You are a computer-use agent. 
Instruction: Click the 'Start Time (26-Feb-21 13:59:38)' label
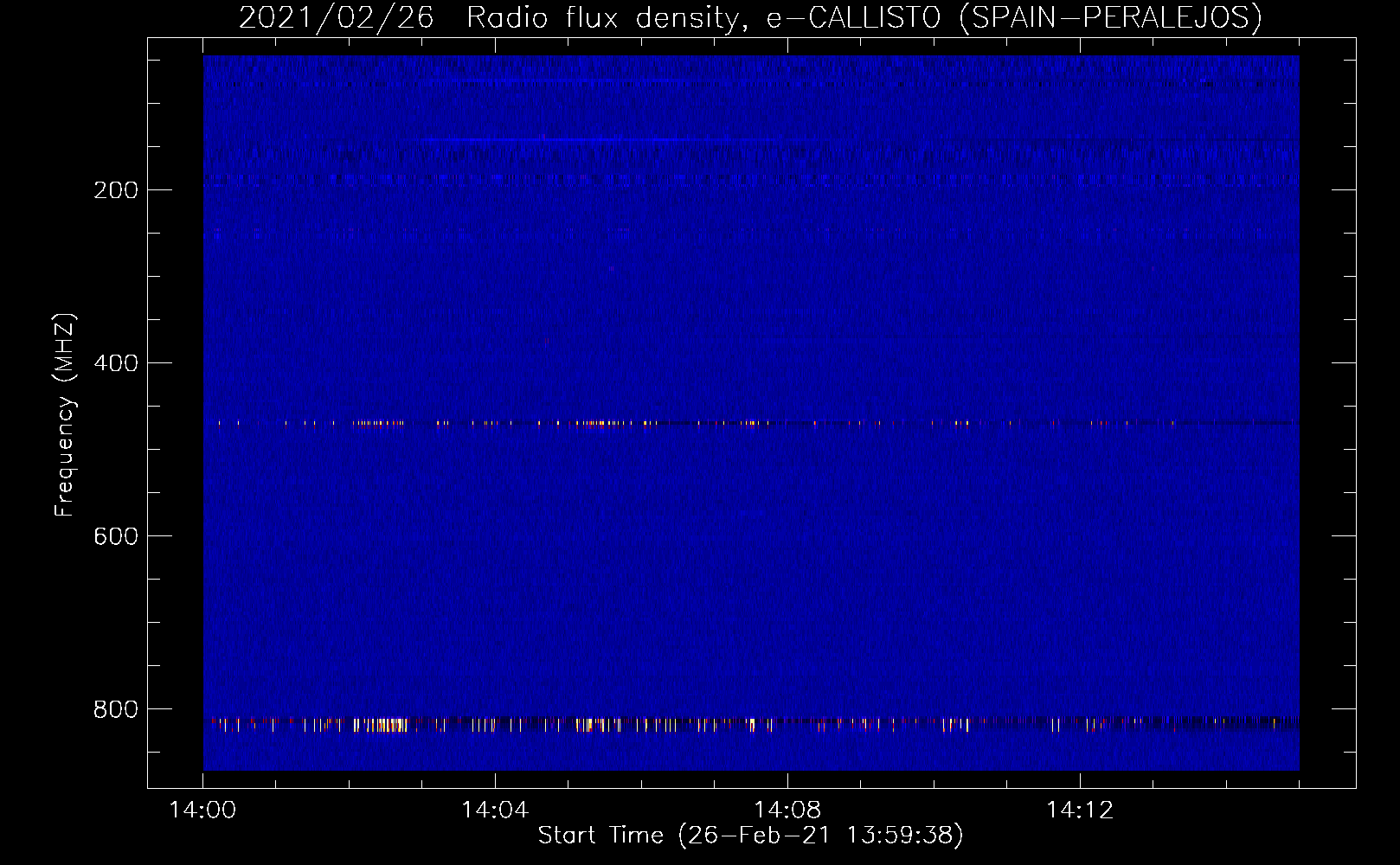coord(750,836)
